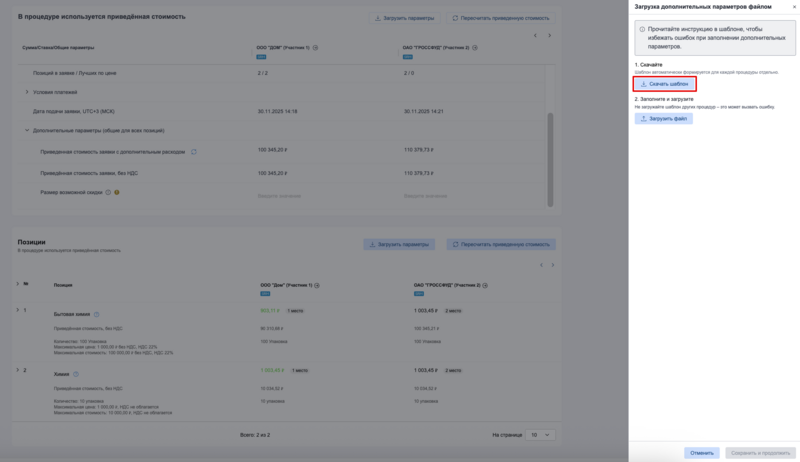Click next-arrow above the top parameters table
Viewport: 800px width, 462px height.
549,36
